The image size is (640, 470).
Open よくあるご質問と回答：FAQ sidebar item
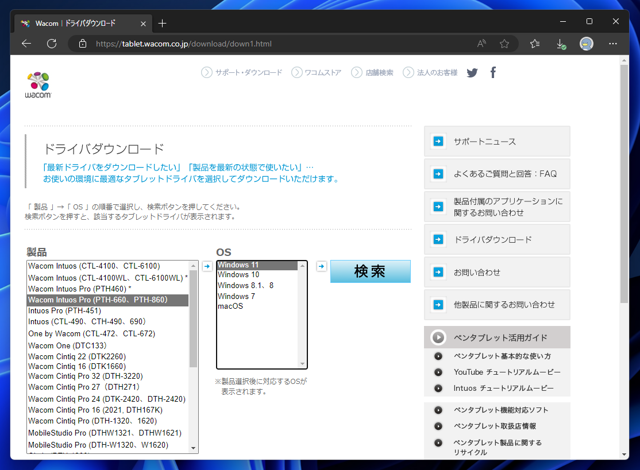[x=497, y=174]
